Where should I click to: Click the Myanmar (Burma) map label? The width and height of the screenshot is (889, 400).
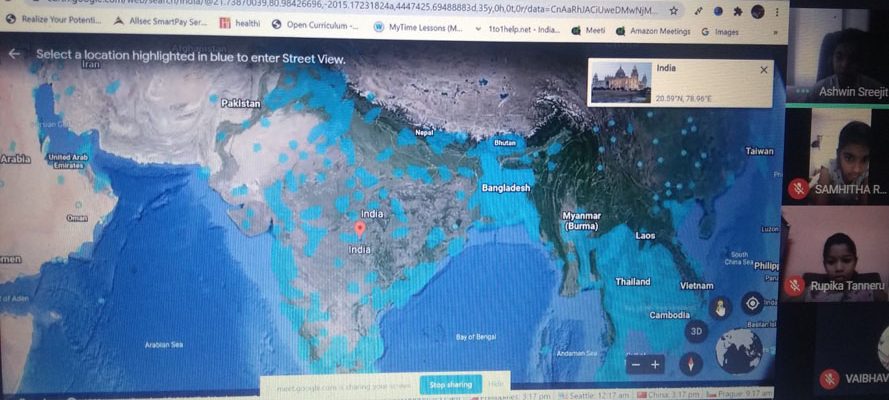[x=582, y=221]
